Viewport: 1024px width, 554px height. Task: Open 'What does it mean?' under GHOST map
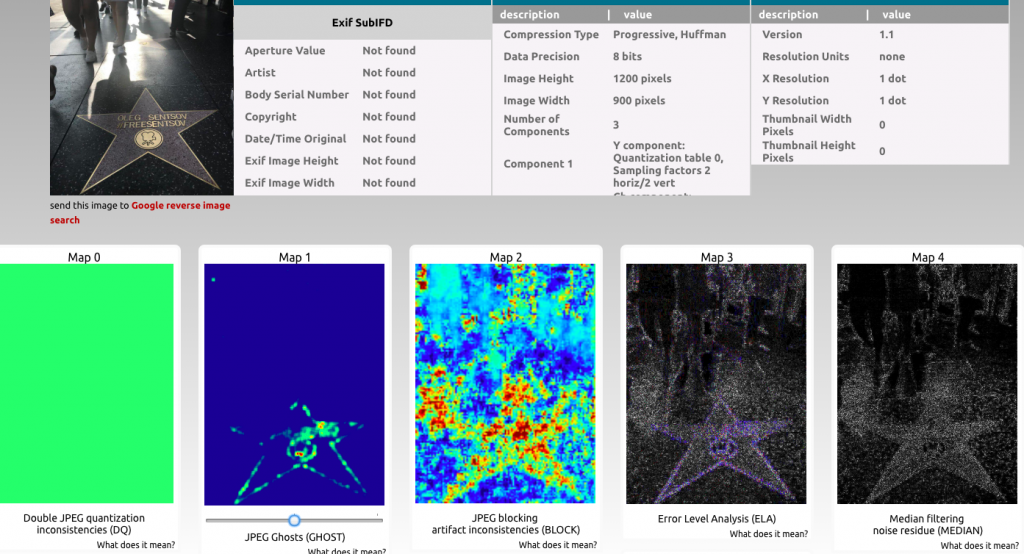(347, 551)
